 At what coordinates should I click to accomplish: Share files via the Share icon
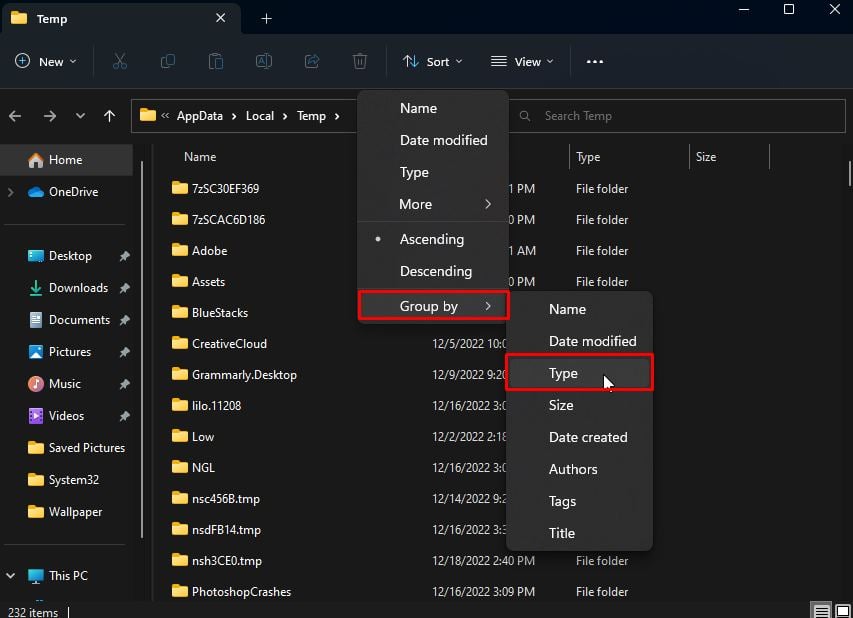pyautogui.click(x=311, y=61)
